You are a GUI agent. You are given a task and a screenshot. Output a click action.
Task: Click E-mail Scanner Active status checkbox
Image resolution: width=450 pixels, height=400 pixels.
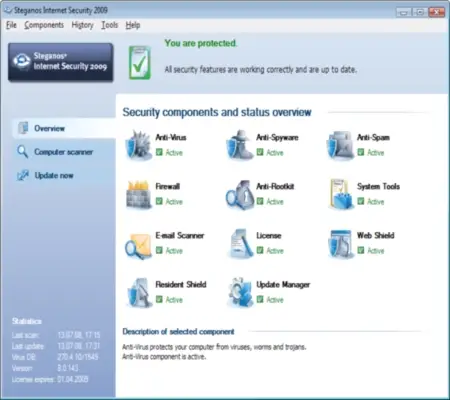click(159, 250)
